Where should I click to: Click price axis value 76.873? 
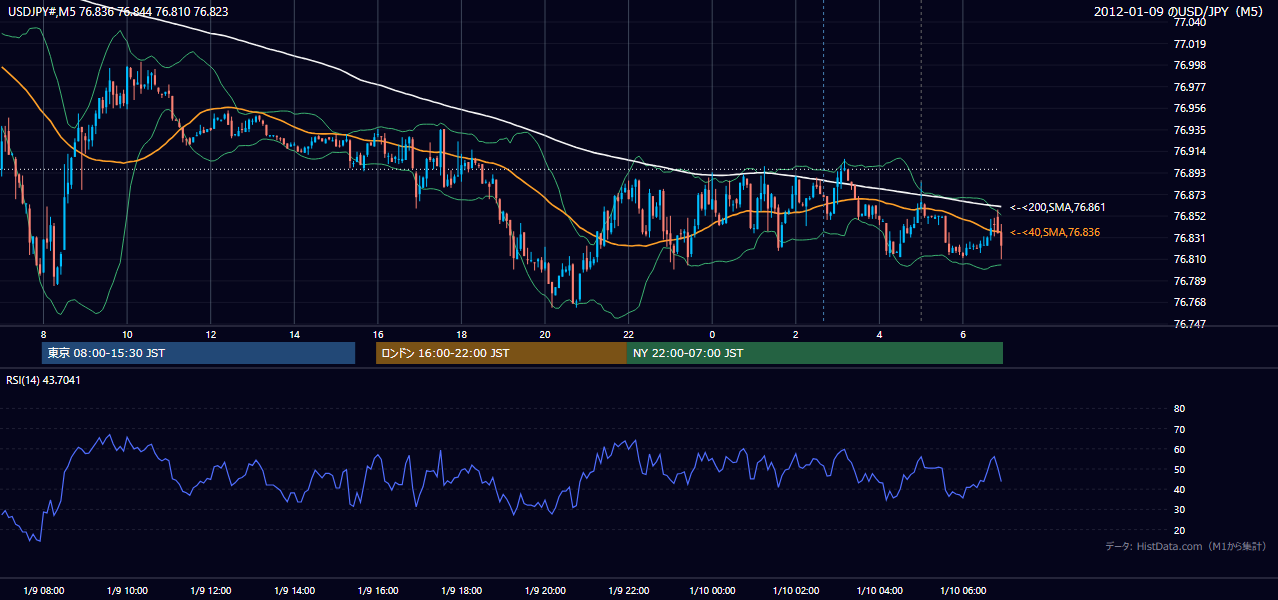point(1190,195)
